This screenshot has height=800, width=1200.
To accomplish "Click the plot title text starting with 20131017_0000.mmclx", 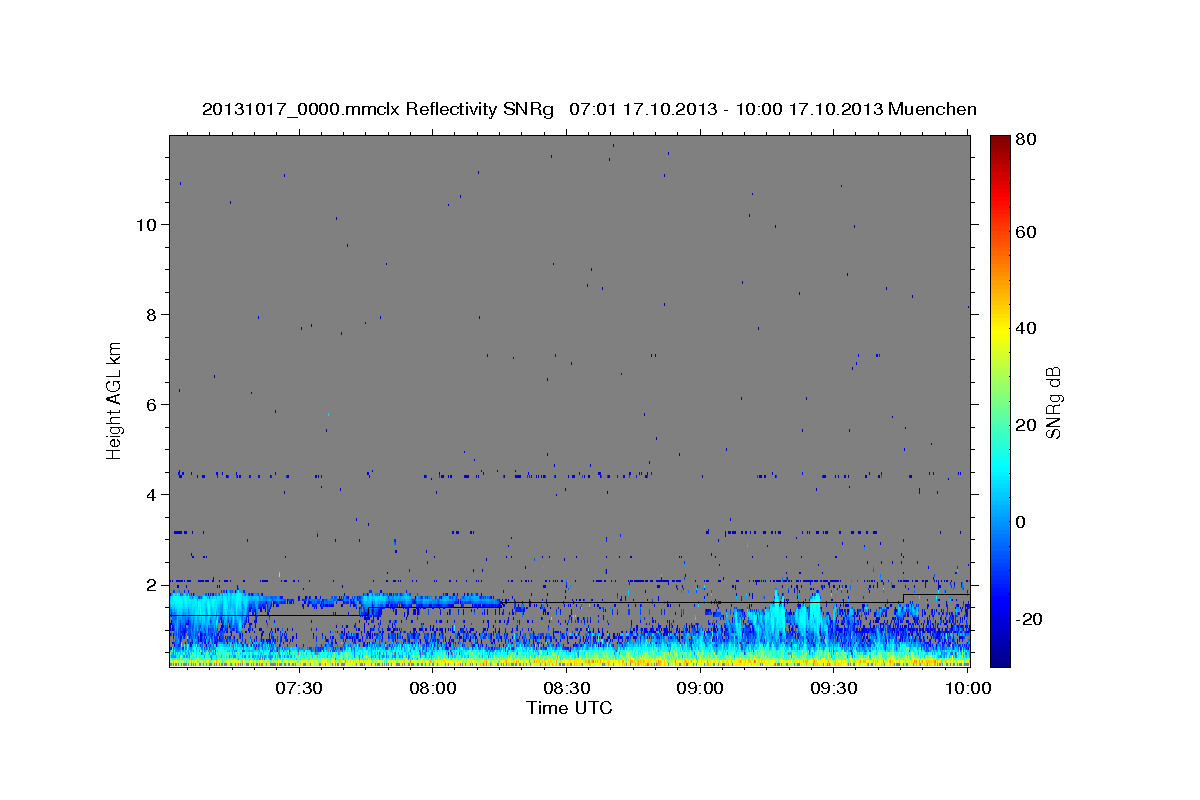I will pyautogui.click(x=589, y=109).
